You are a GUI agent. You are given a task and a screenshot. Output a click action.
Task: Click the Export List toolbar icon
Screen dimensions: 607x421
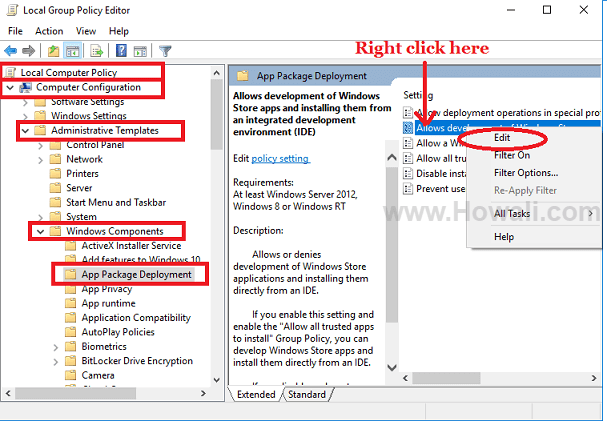coord(96,51)
